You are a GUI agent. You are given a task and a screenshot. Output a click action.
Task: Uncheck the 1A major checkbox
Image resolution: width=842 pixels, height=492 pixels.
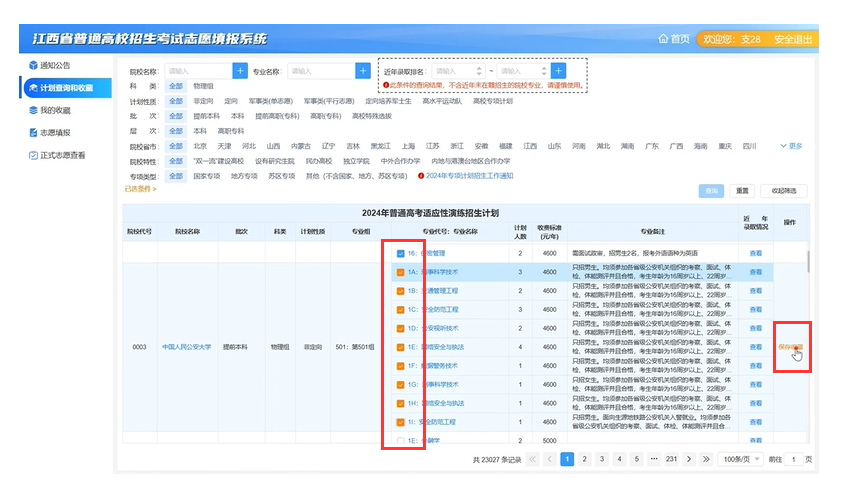(x=401, y=272)
